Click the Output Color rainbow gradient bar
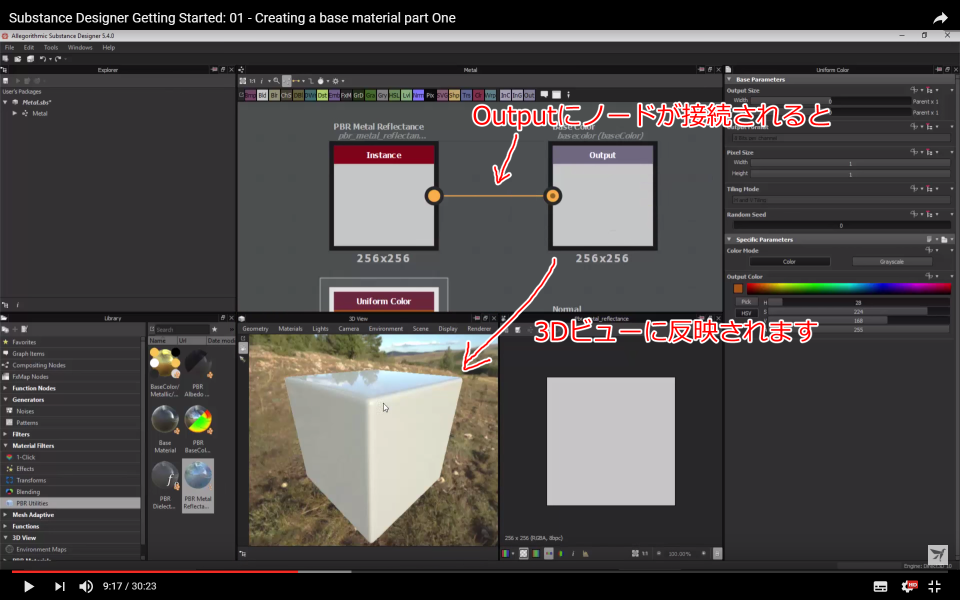 849,288
